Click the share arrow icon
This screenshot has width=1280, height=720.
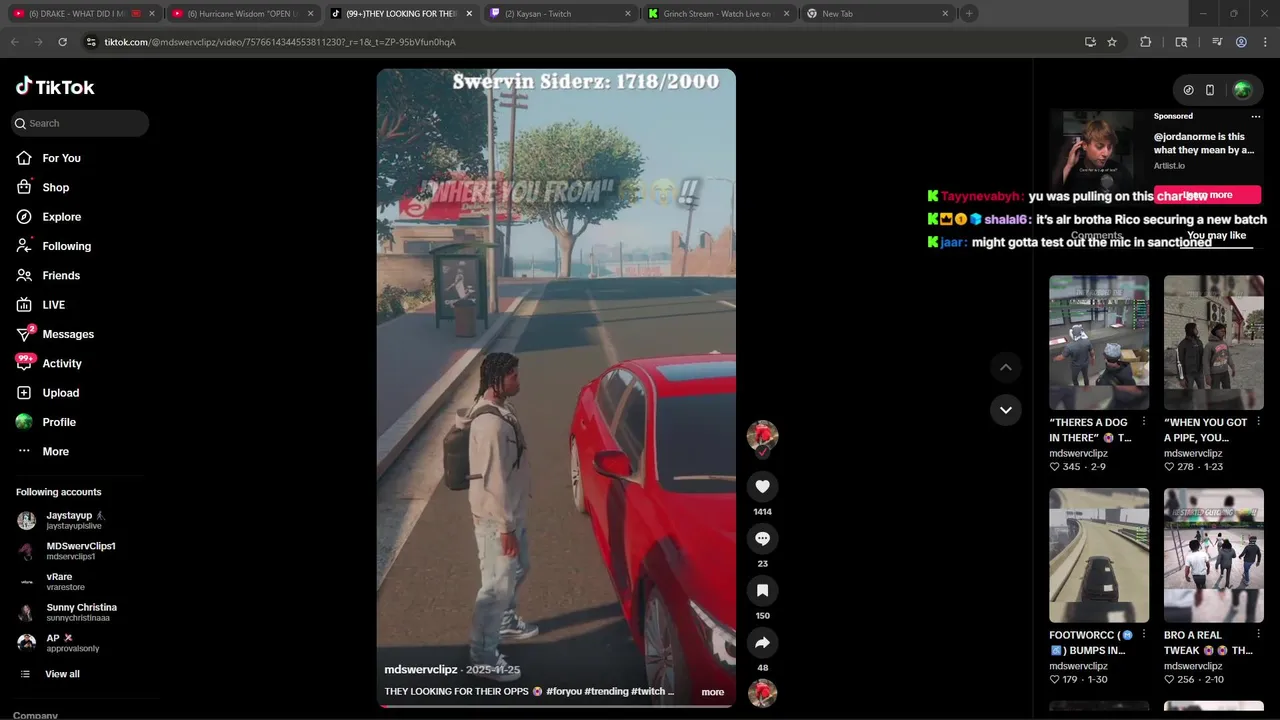(762, 642)
